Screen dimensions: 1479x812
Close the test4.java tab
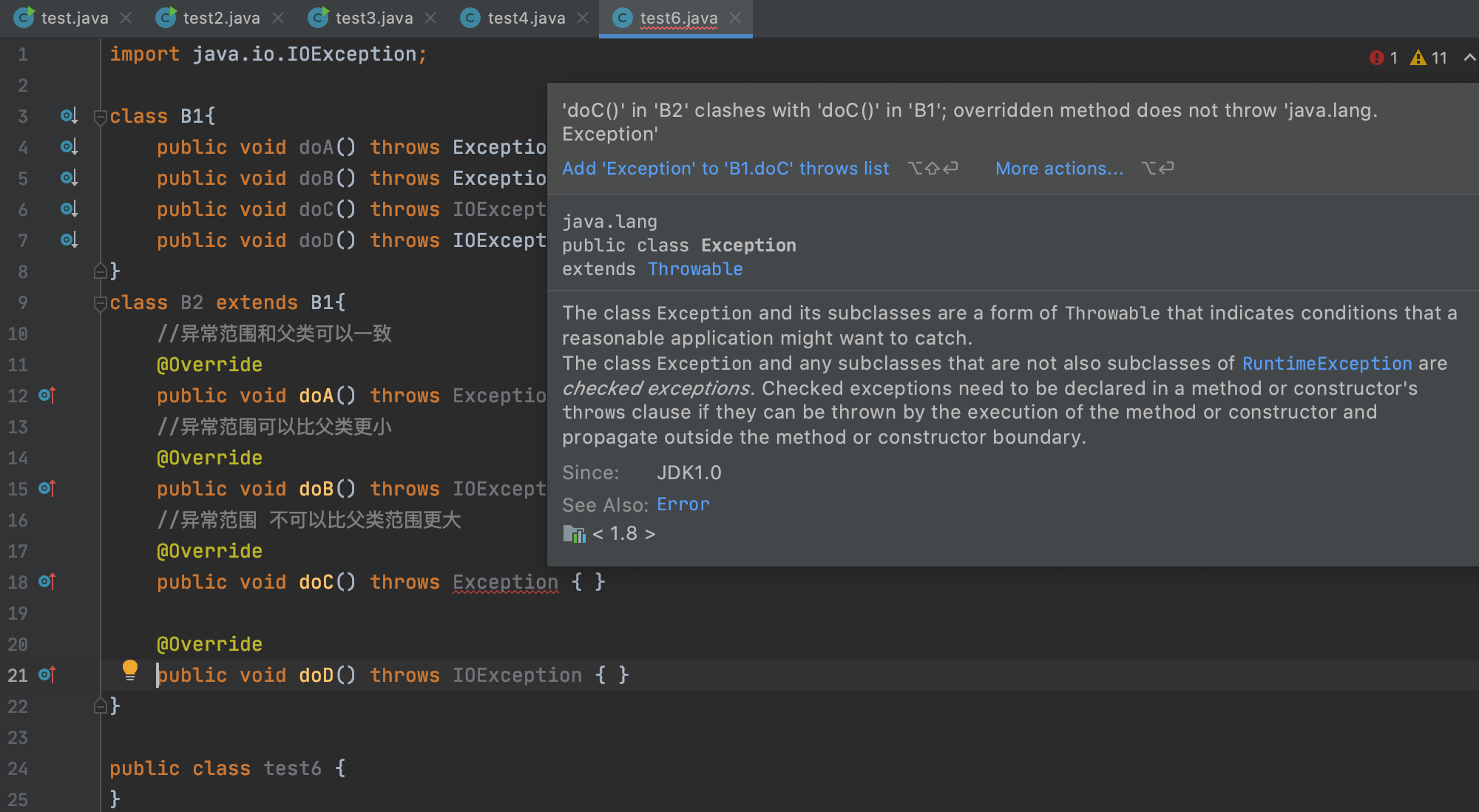583,18
